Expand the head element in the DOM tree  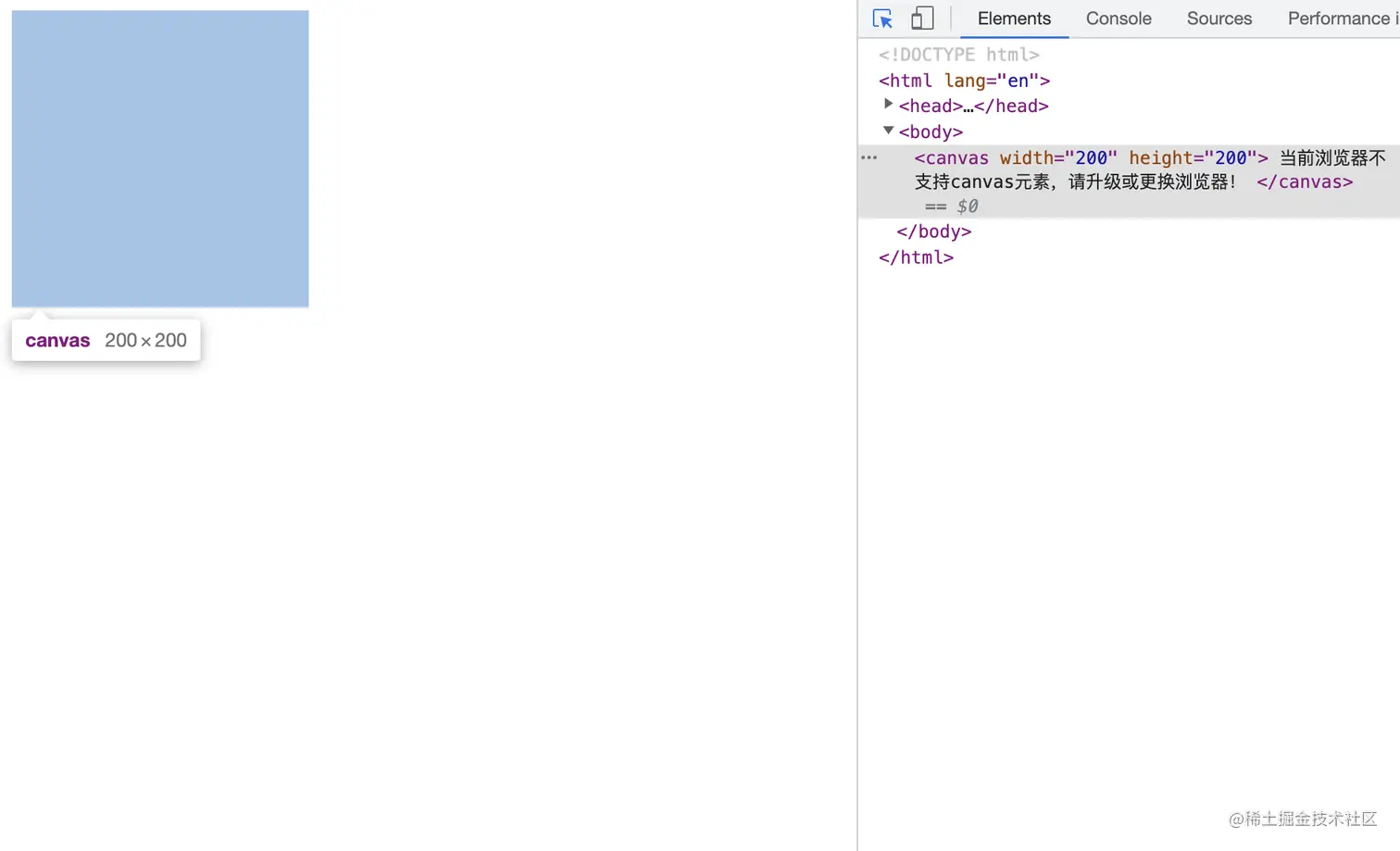(x=888, y=104)
